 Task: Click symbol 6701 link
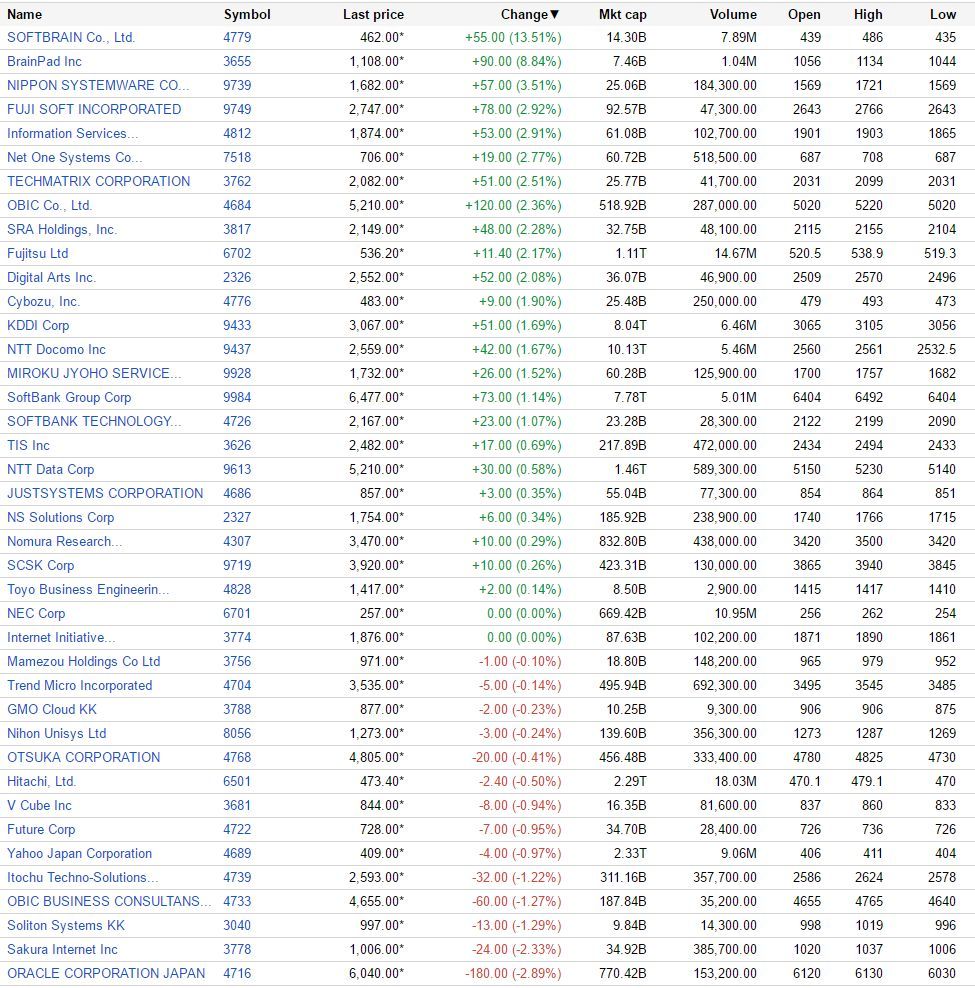click(x=237, y=613)
